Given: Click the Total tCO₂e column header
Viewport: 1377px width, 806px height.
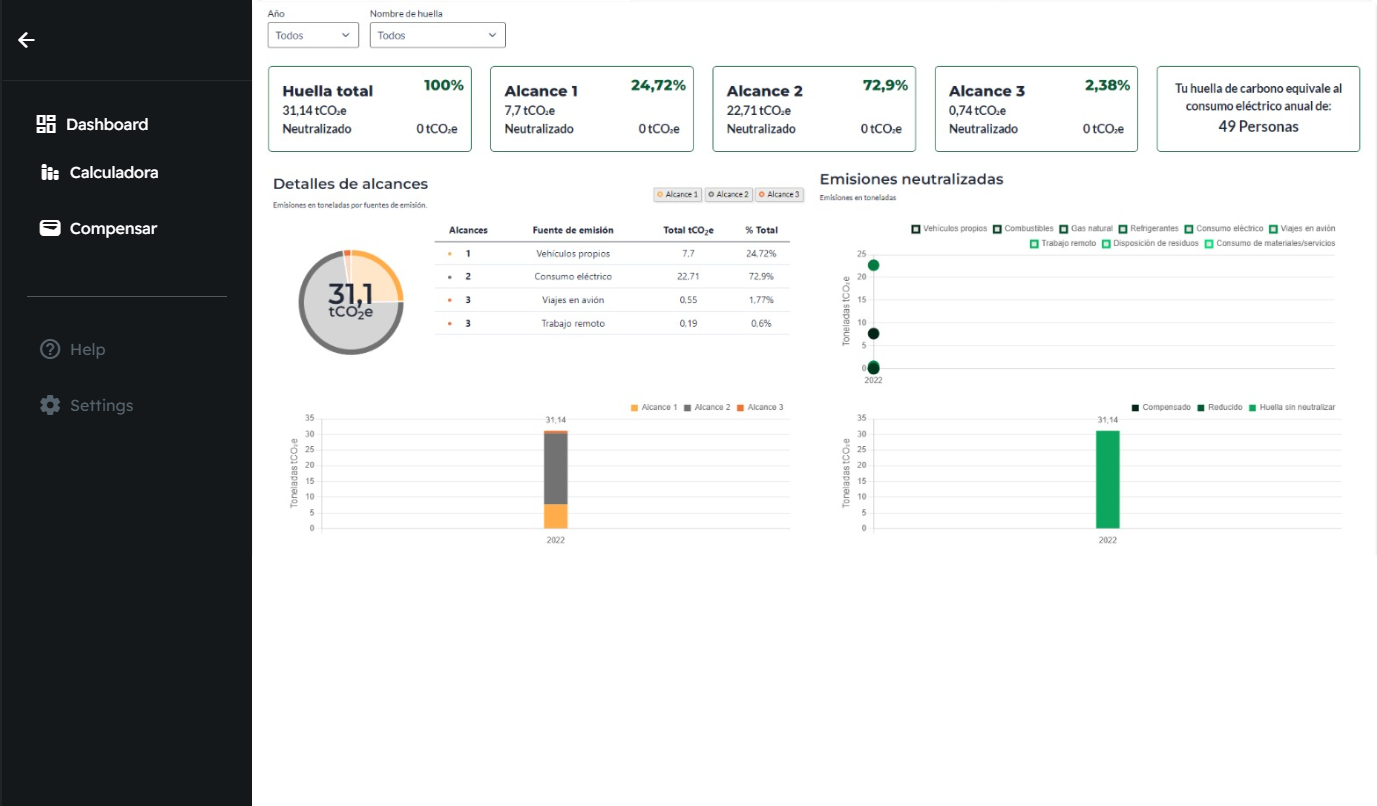Looking at the screenshot, I should [688, 230].
